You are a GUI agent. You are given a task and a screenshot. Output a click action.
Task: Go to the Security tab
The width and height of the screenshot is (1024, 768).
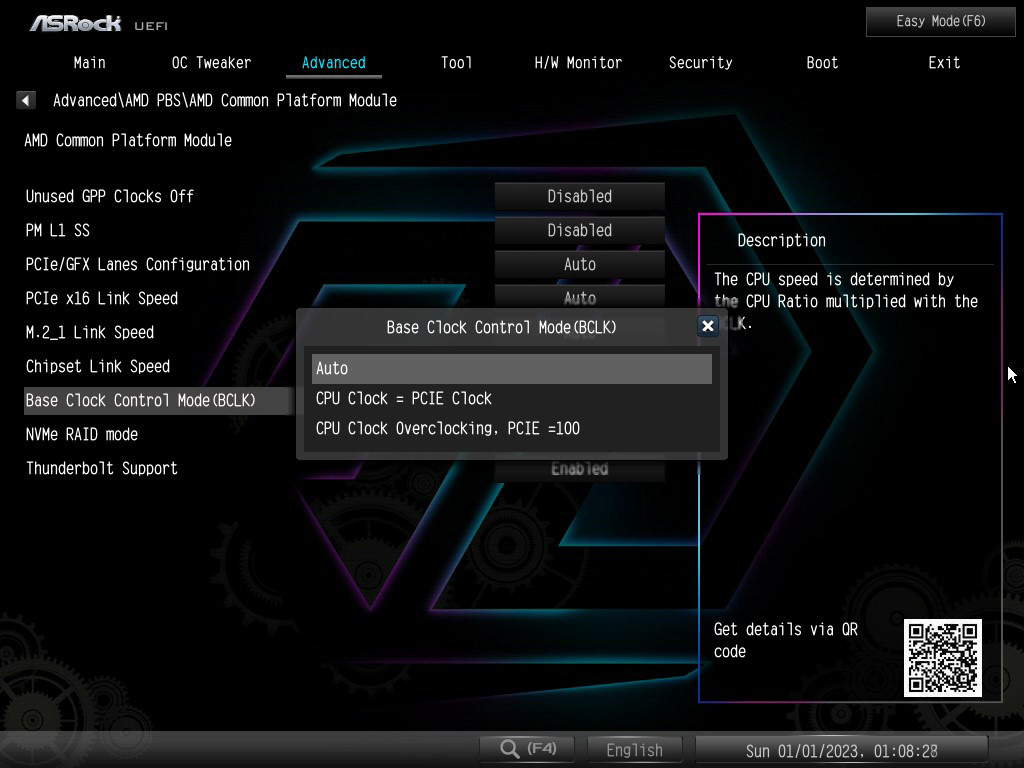pyautogui.click(x=700, y=63)
